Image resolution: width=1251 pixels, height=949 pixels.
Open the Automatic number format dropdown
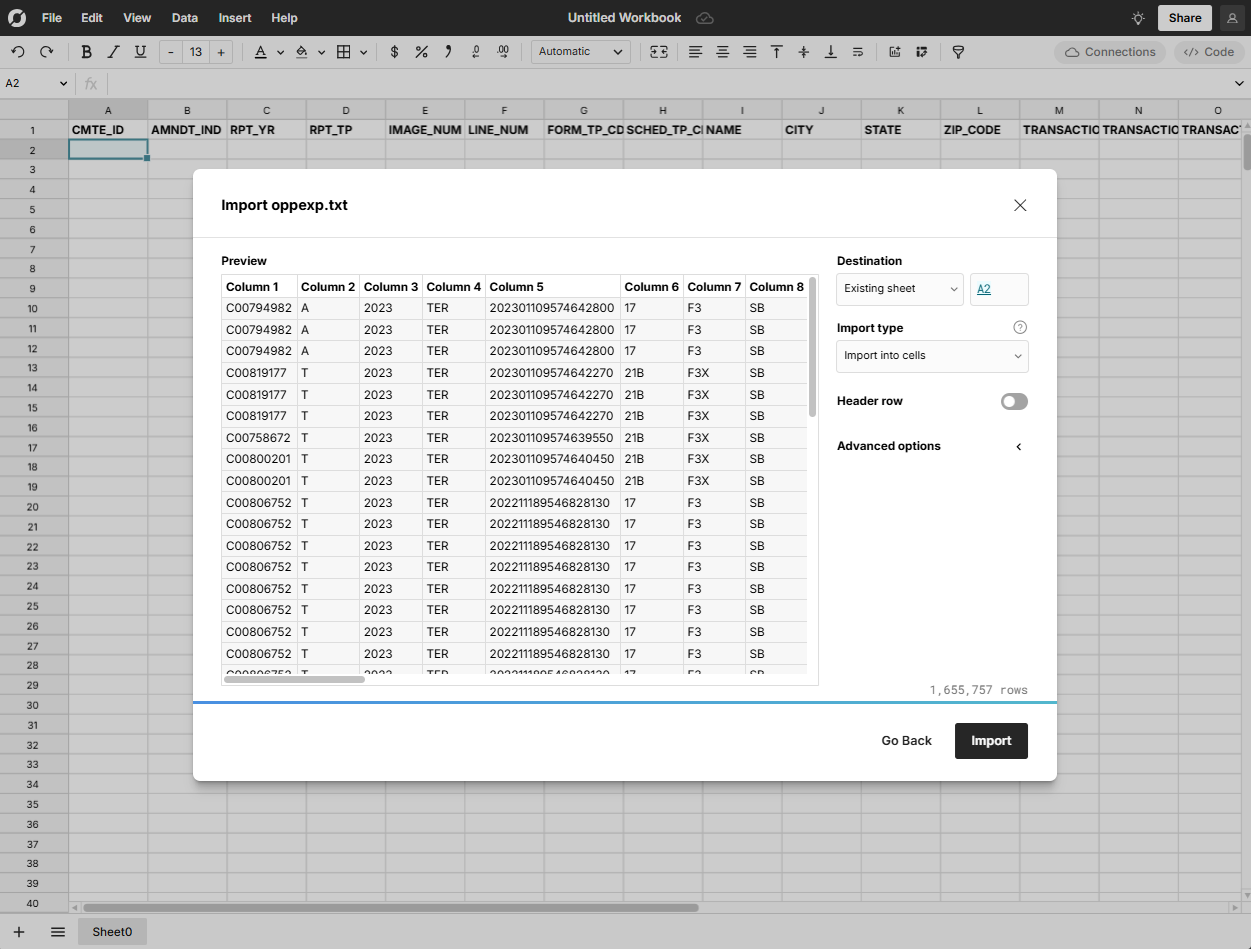click(x=580, y=51)
